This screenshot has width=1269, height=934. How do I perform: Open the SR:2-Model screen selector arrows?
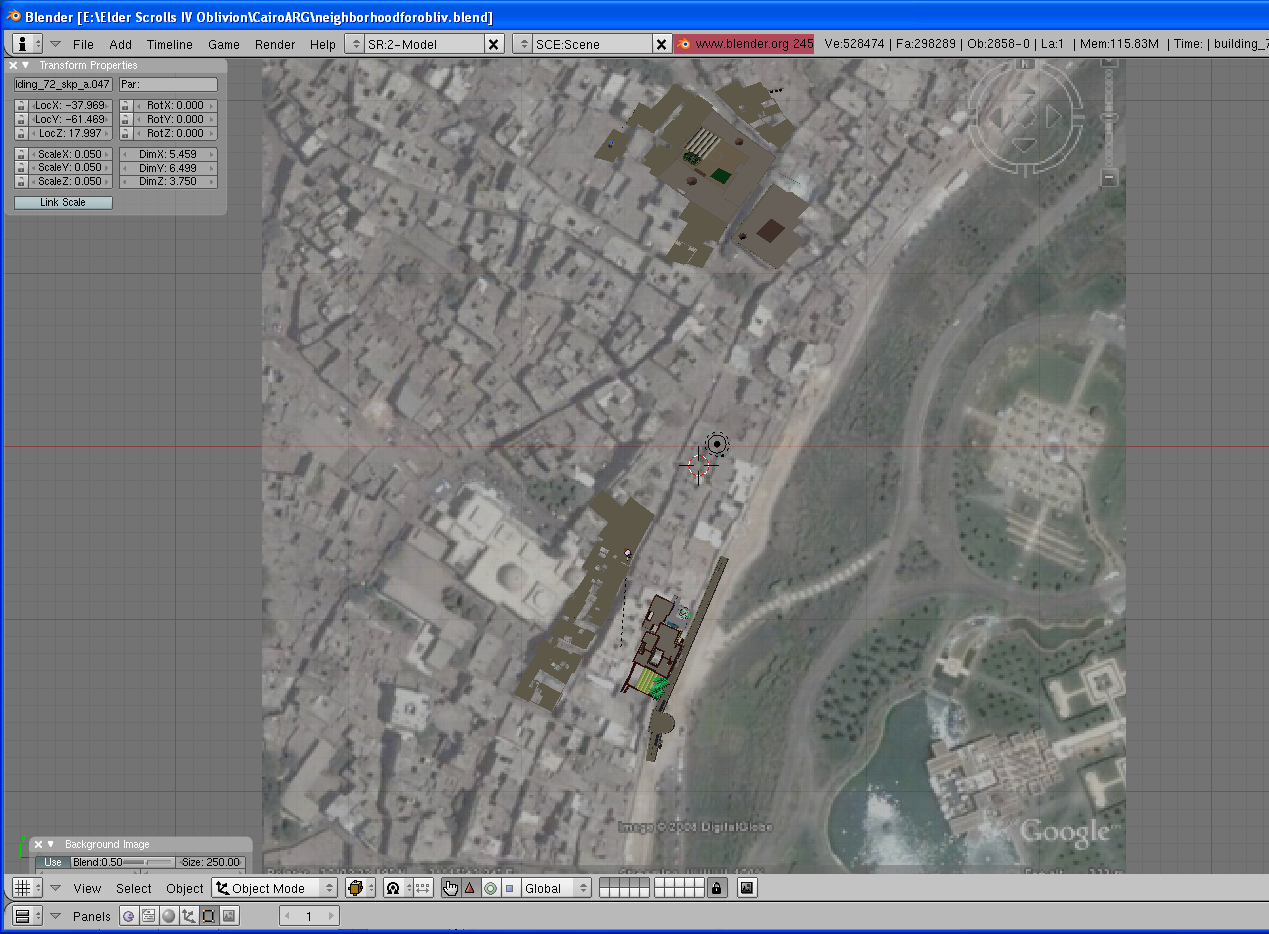355,44
